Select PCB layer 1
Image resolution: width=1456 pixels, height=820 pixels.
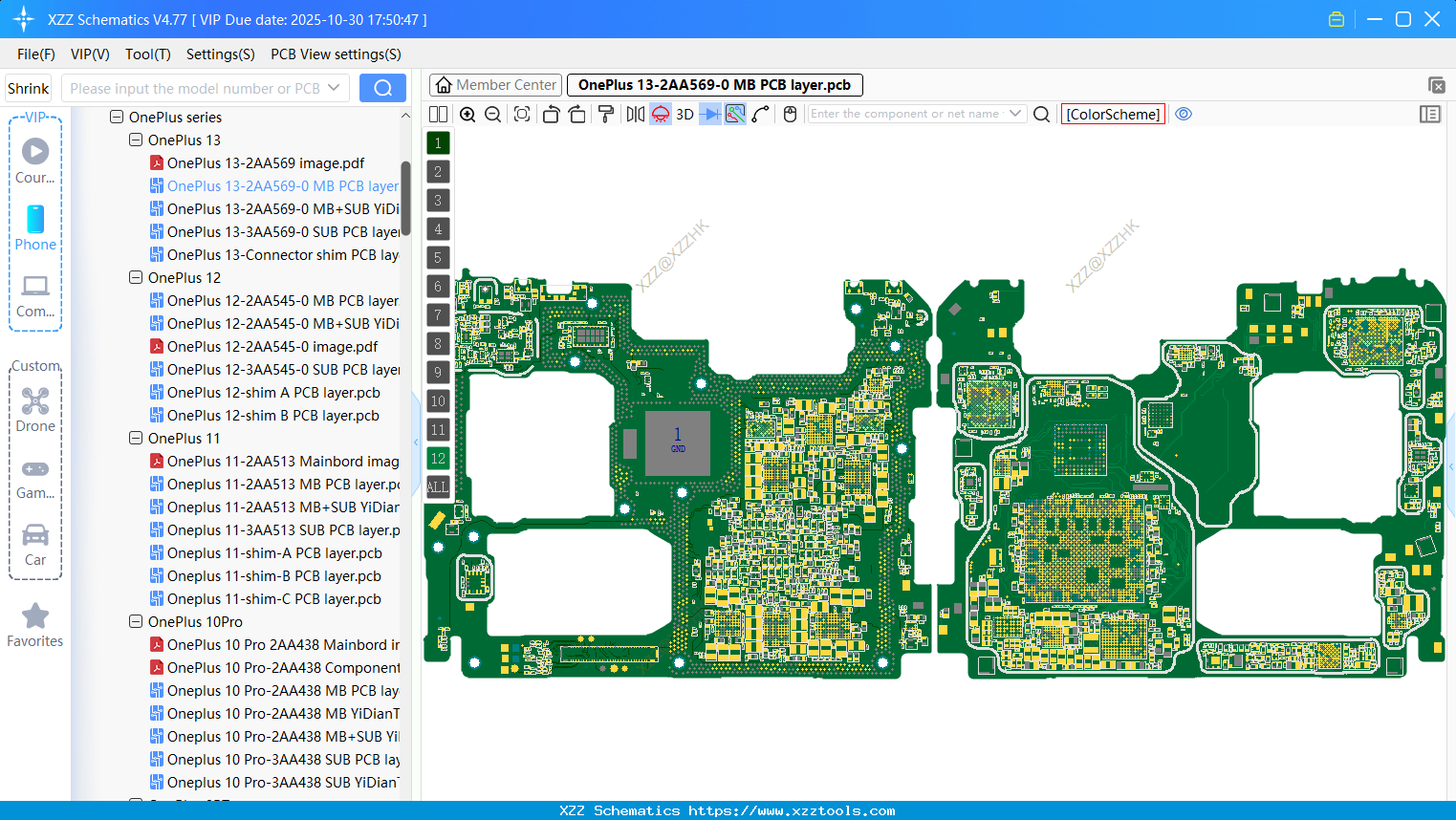pyautogui.click(x=438, y=142)
